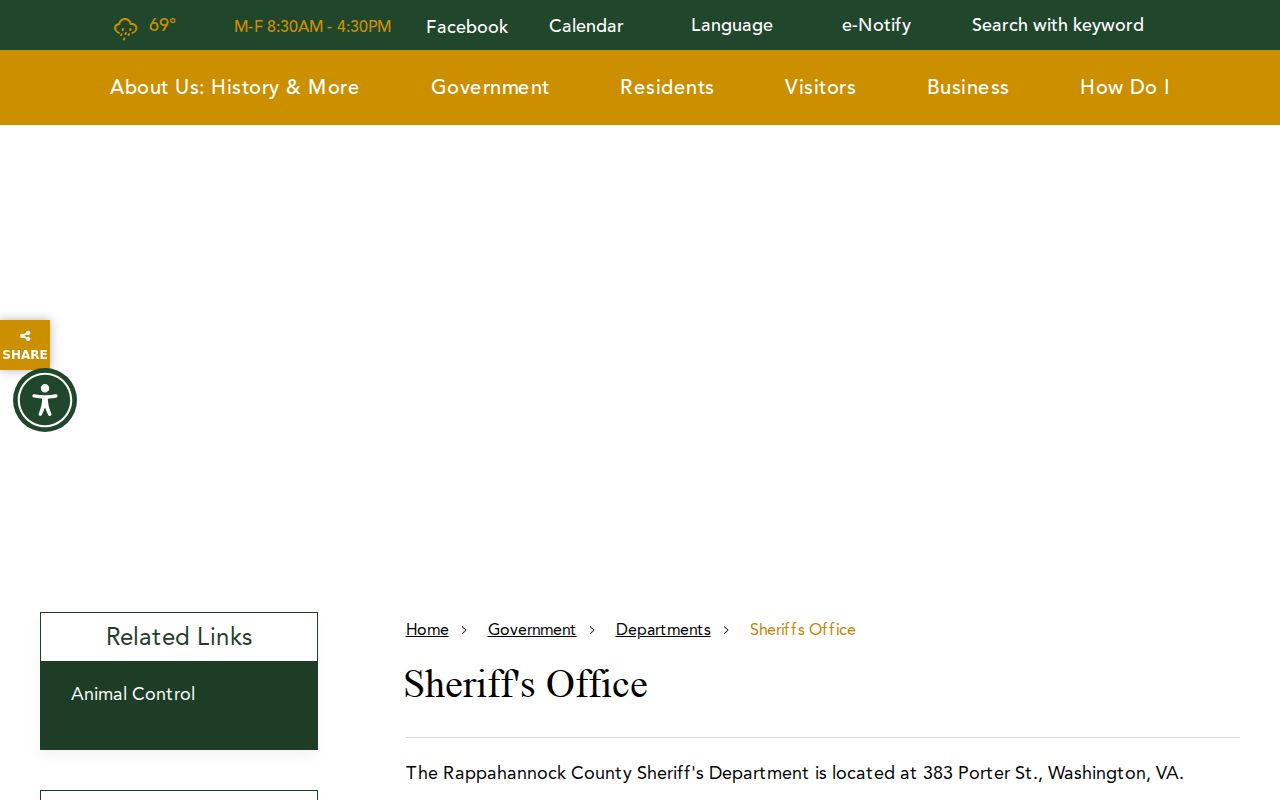This screenshot has width=1280, height=800.
Task: Go to Departments breadcrumb
Action: pos(663,629)
